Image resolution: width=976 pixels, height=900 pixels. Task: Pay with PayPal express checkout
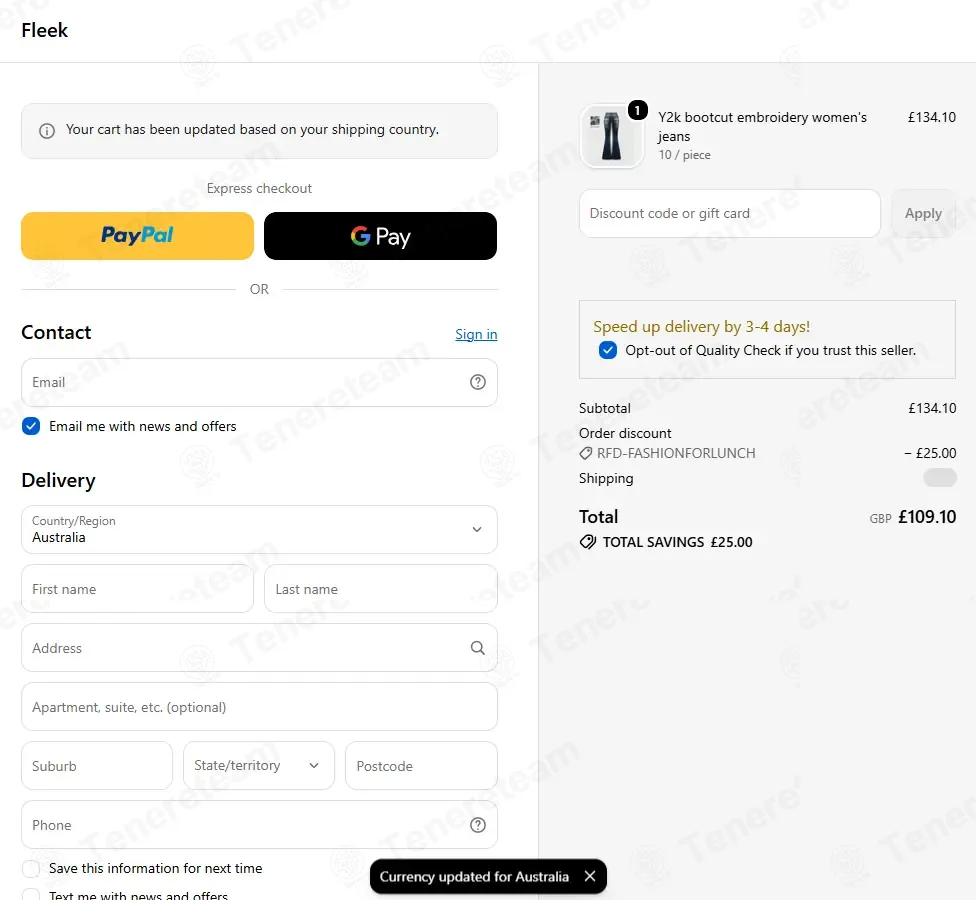pos(138,236)
